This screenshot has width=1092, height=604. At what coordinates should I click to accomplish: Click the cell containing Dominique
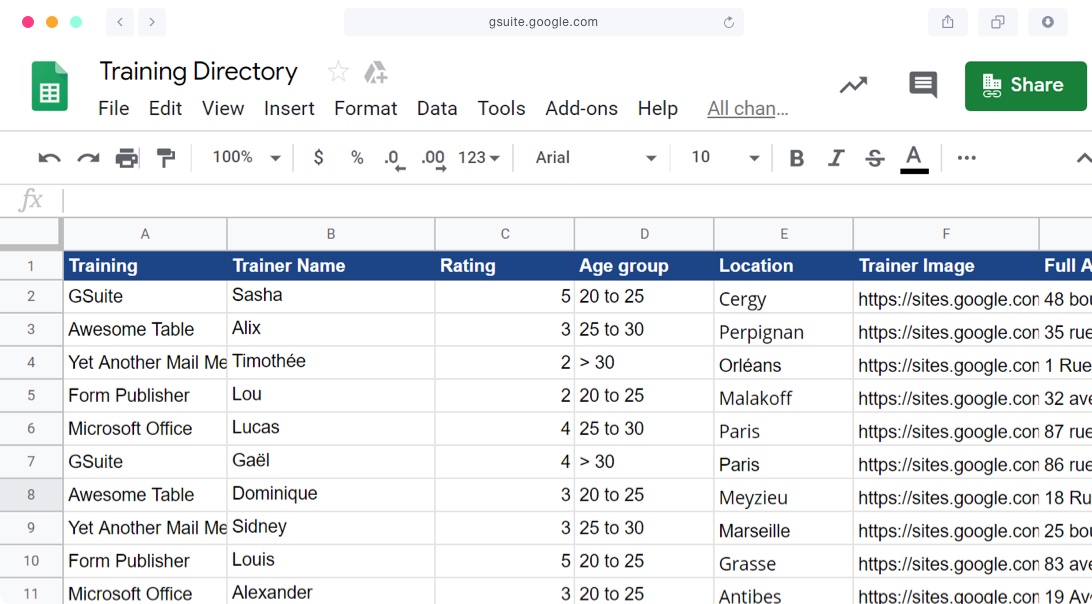click(331, 495)
